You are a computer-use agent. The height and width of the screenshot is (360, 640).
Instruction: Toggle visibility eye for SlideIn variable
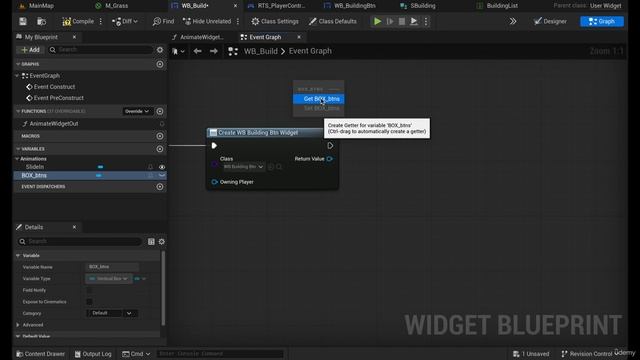pyautogui.click(x=162, y=167)
